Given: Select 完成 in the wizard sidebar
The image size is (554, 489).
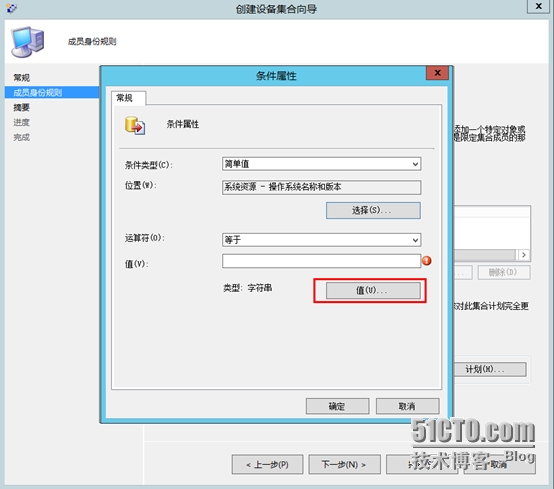Looking at the screenshot, I should click(x=22, y=137).
